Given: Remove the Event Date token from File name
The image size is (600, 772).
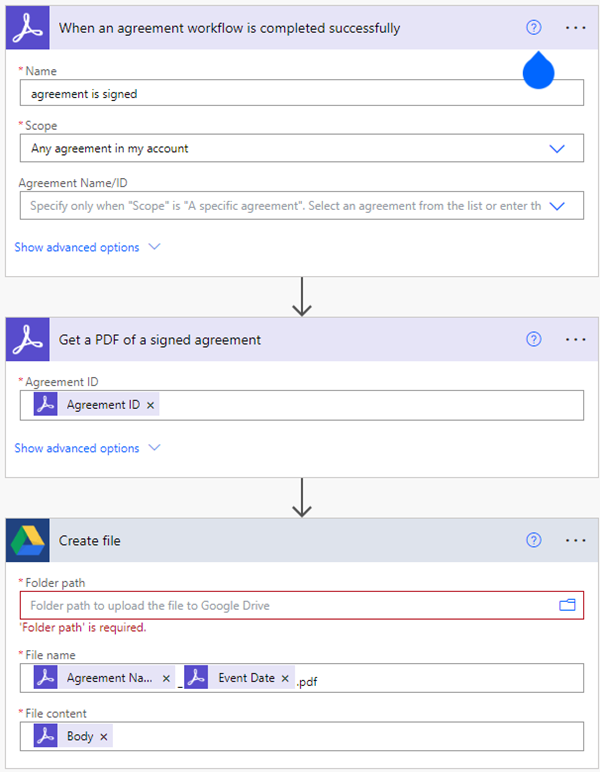Looking at the screenshot, I should point(285,678).
